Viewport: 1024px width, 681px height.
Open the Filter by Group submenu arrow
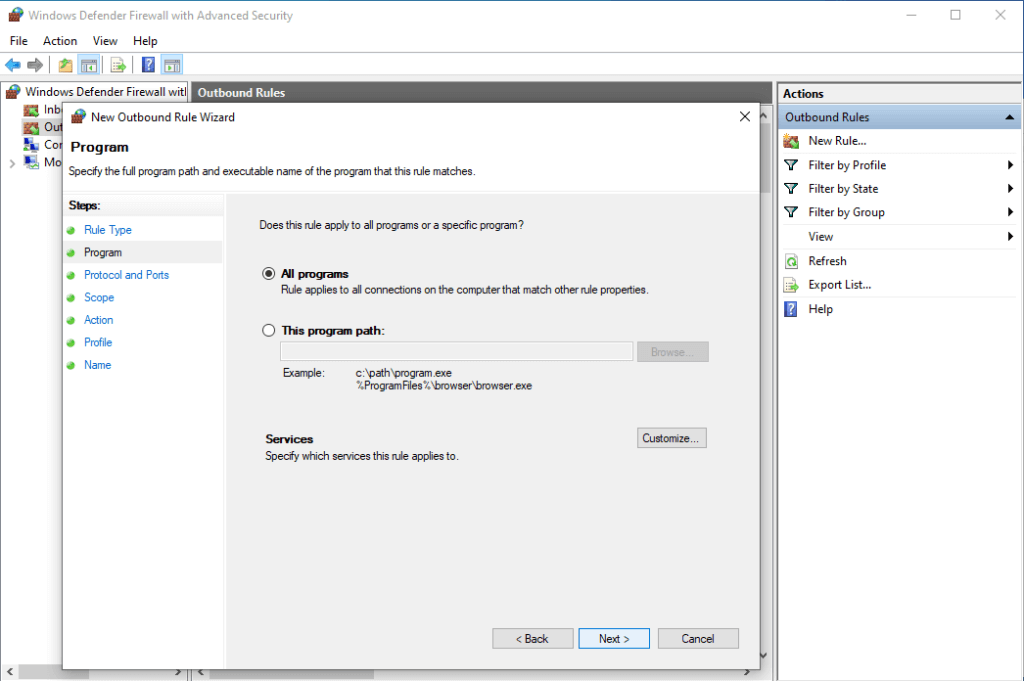point(1010,212)
